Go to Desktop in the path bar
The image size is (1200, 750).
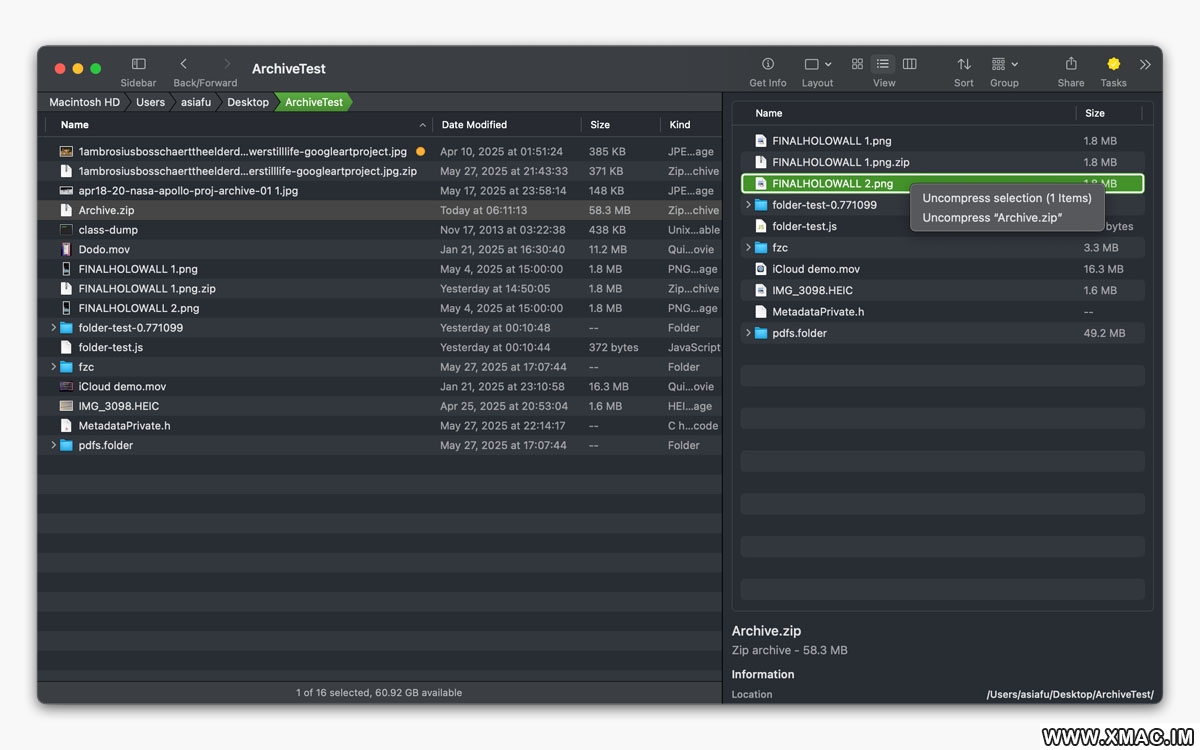(x=247, y=102)
